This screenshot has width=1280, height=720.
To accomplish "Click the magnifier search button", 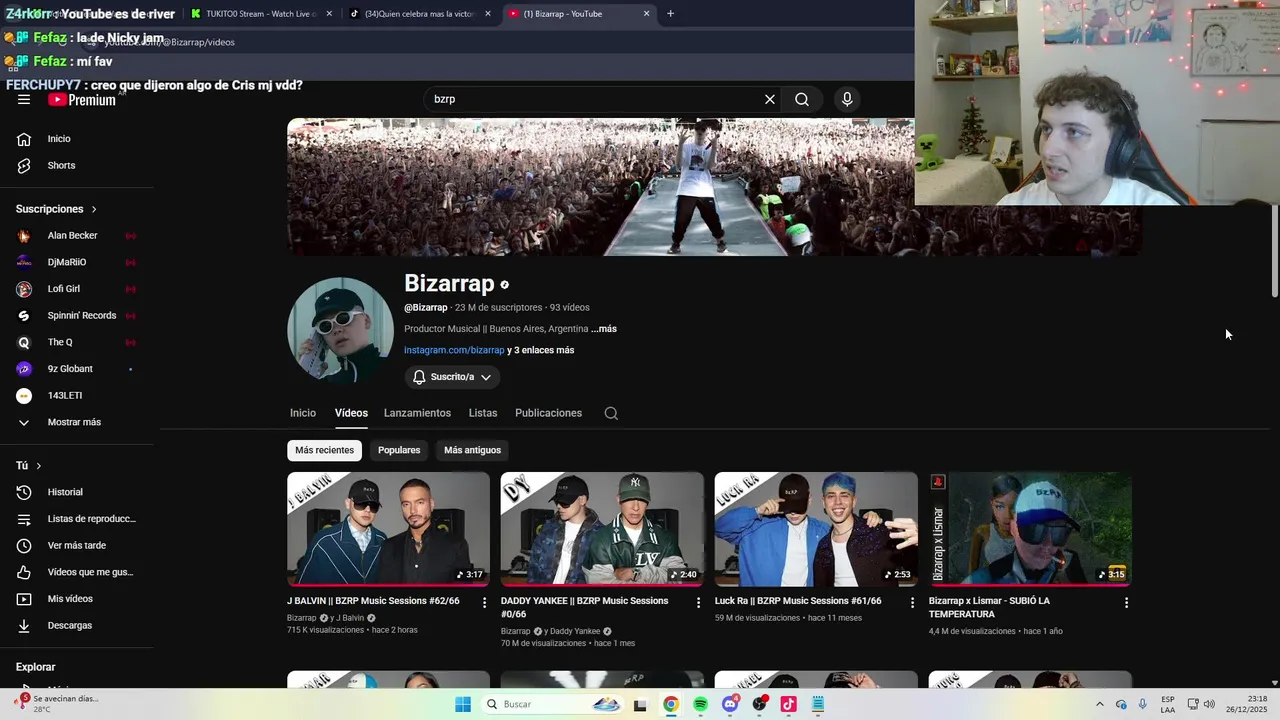I will tap(802, 99).
